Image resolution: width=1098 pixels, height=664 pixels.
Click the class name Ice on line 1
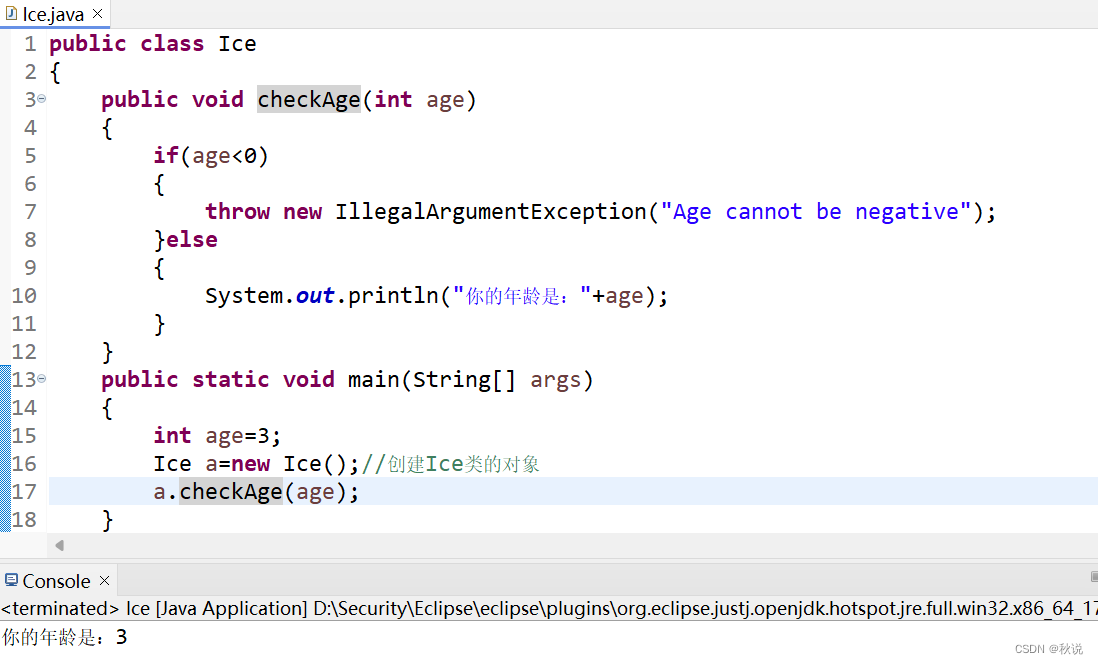pyautogui.click(x=237, y=43)
